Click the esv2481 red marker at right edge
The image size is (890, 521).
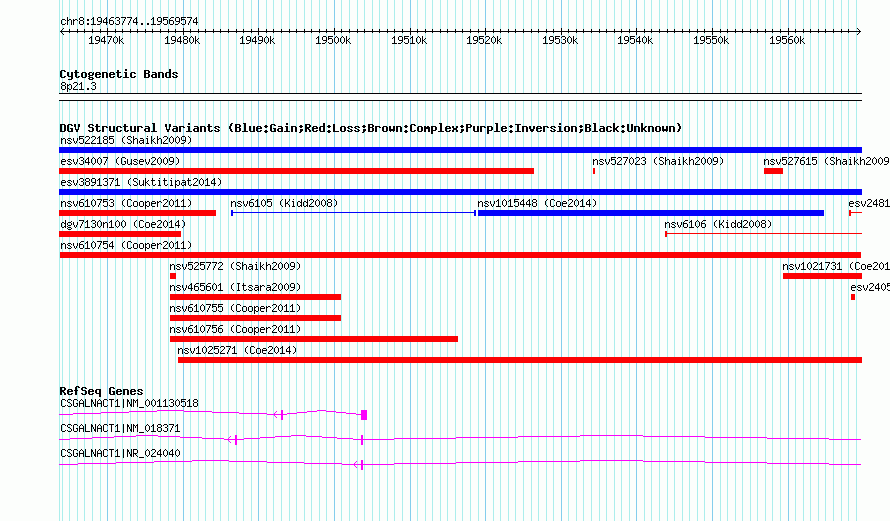pos(856,213)
